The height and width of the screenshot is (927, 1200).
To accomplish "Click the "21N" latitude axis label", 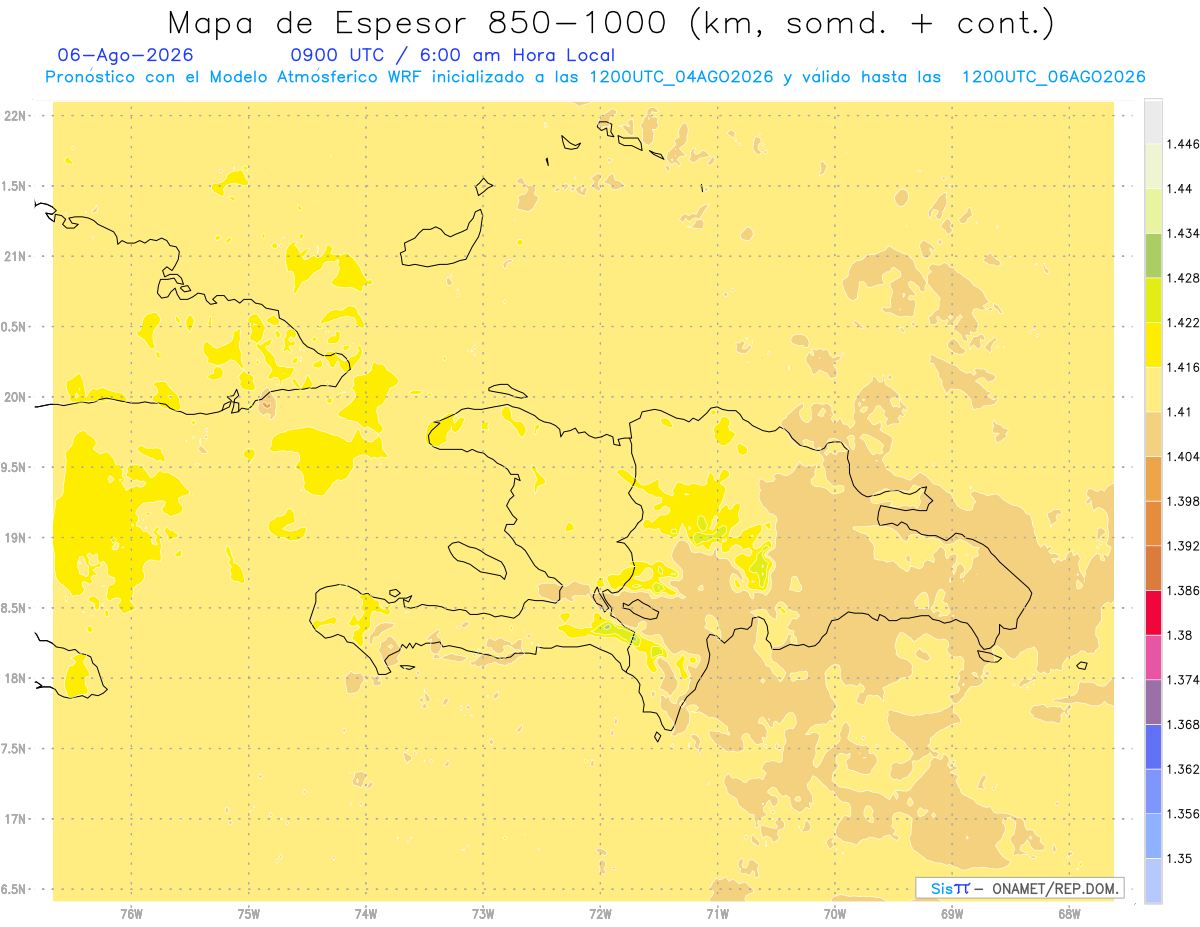I will [x=15, y=257].
